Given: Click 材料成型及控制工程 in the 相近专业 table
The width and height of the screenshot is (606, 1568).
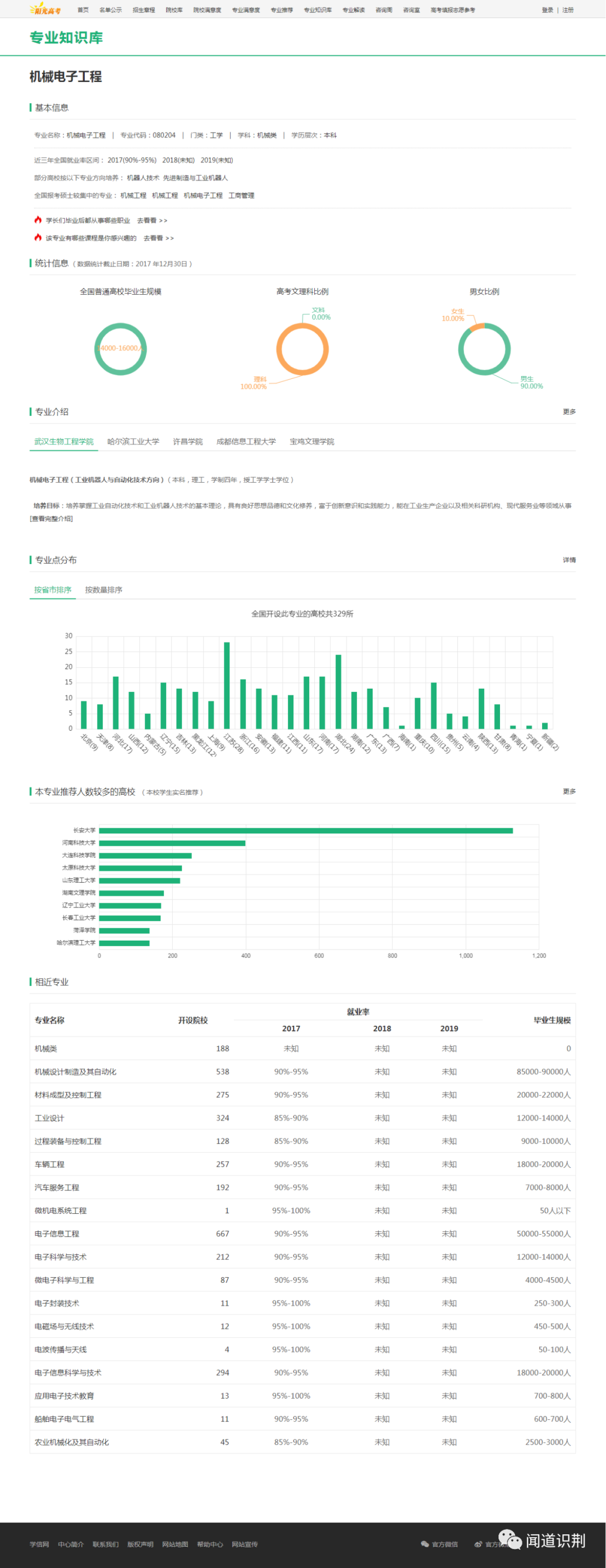Looking at the screenshot, I should [x=68, y=1094].
